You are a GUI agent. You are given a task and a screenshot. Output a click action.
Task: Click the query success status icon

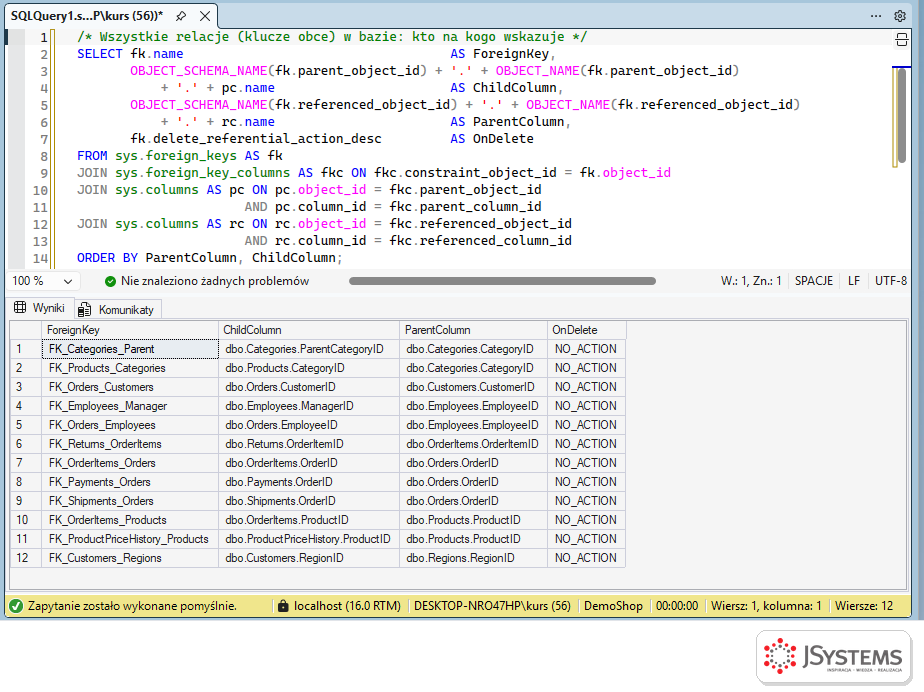coord(16,606)
